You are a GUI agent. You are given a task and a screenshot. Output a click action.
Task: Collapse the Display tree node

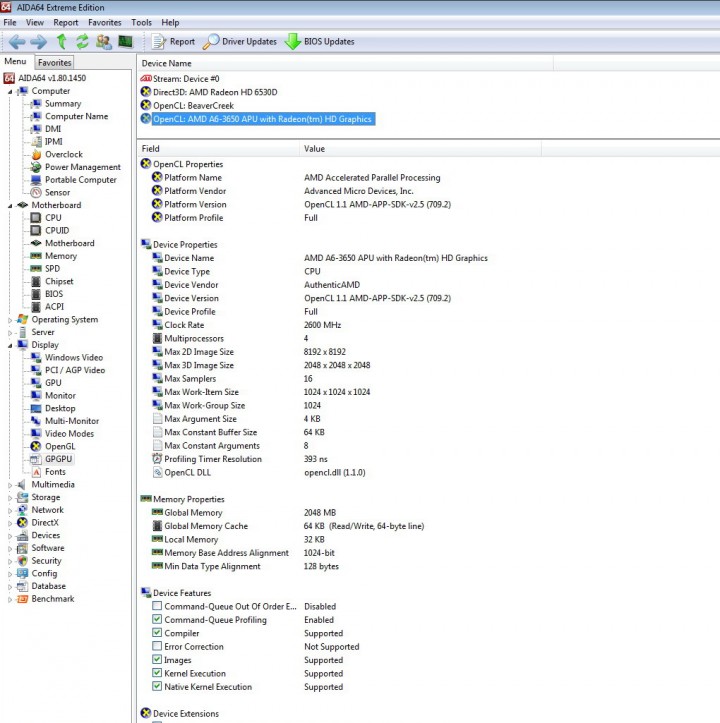10,345
